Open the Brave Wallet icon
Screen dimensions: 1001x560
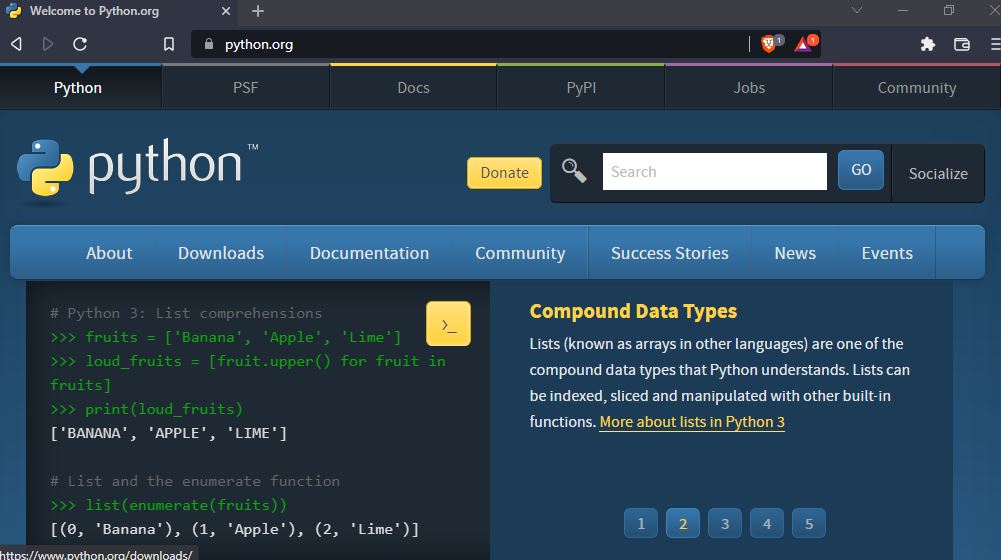pyautogui.click(x=962, y=44)
